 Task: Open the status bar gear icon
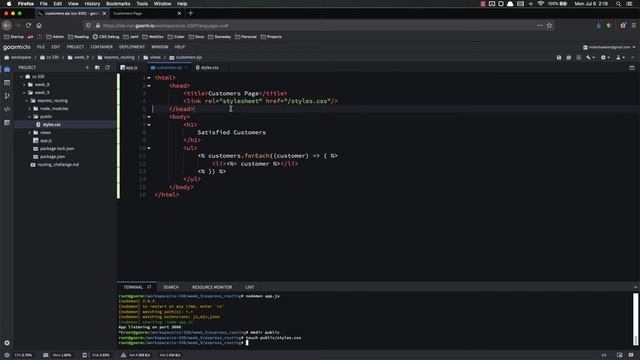coord(7,355)
